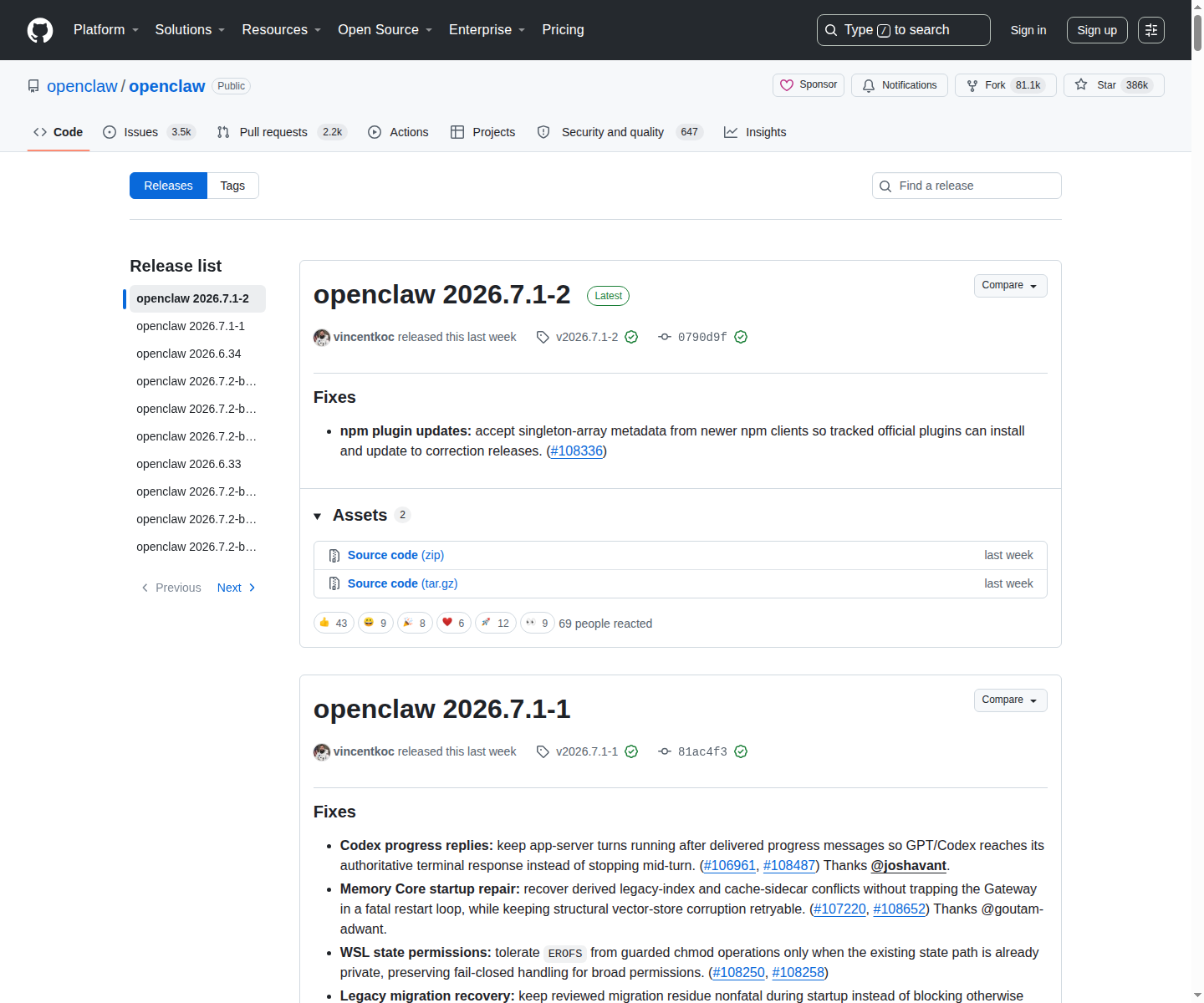Open the Resources dropdown menu
The image size is (1204, 1003).
pyautogui.click(x=282, y=30)
